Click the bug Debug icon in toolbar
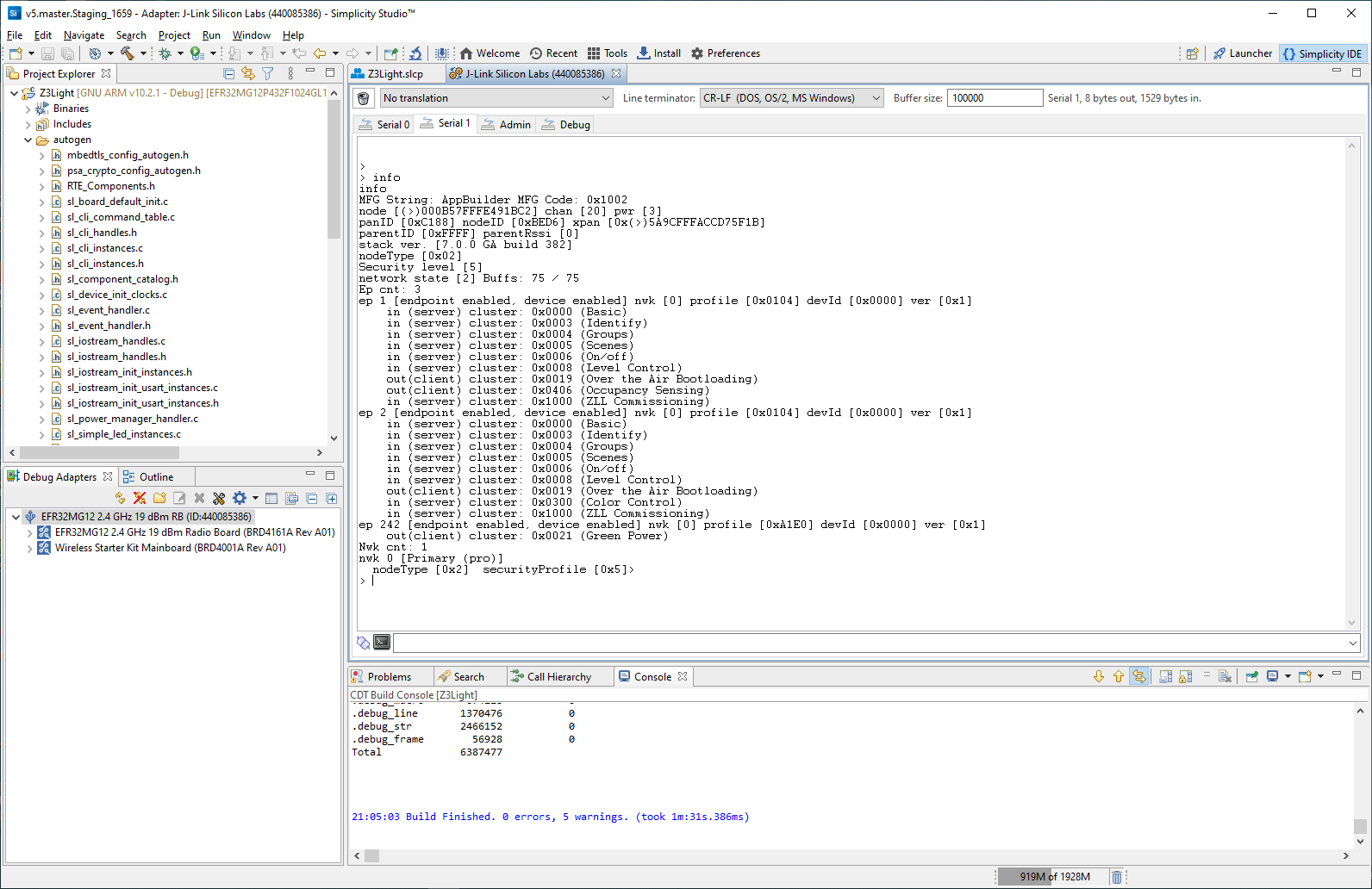The width and height of the screenshot is (1372, 889). [165, 53]
